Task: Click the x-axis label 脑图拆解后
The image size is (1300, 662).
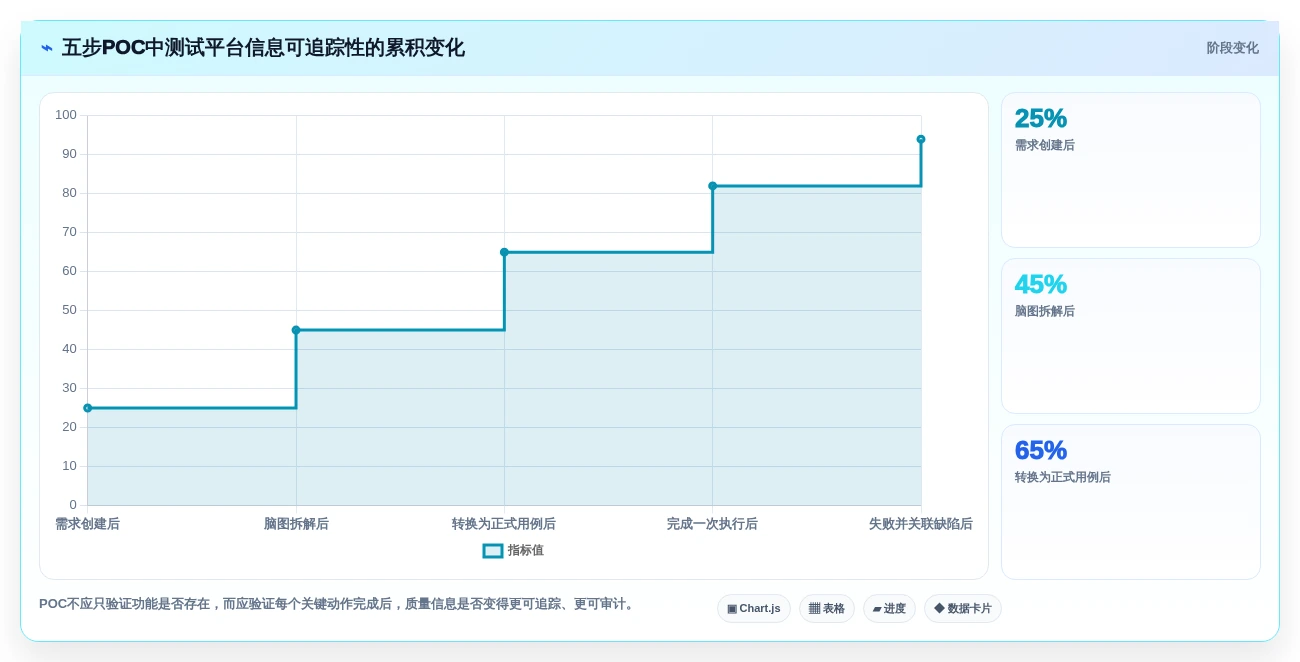Action: coord(296,524)
